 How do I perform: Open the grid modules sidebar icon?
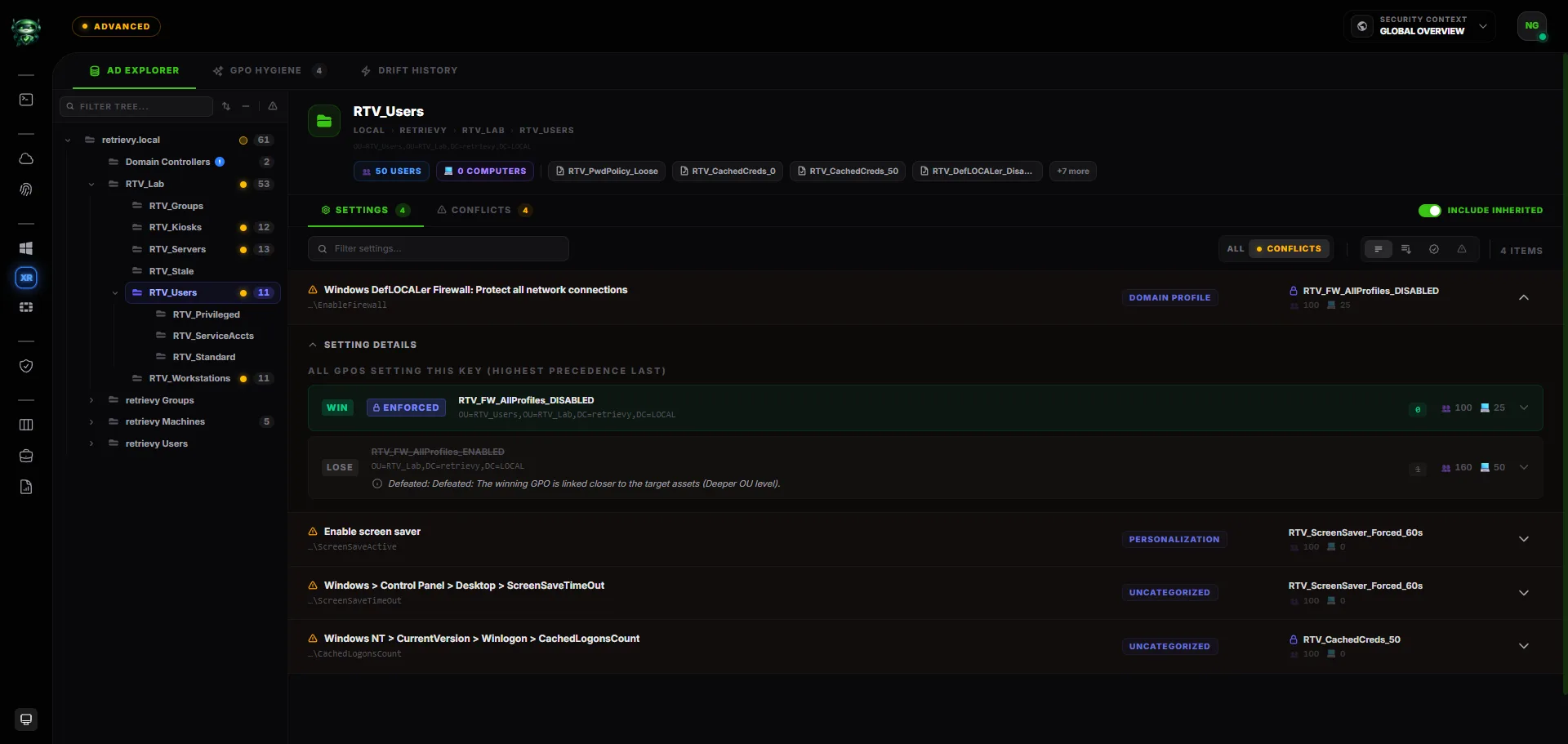(x=26, y=307)
